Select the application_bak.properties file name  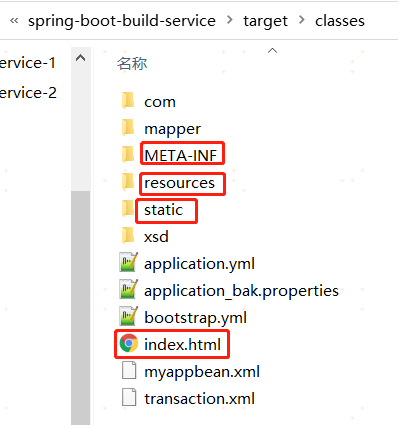click(241, 291)
